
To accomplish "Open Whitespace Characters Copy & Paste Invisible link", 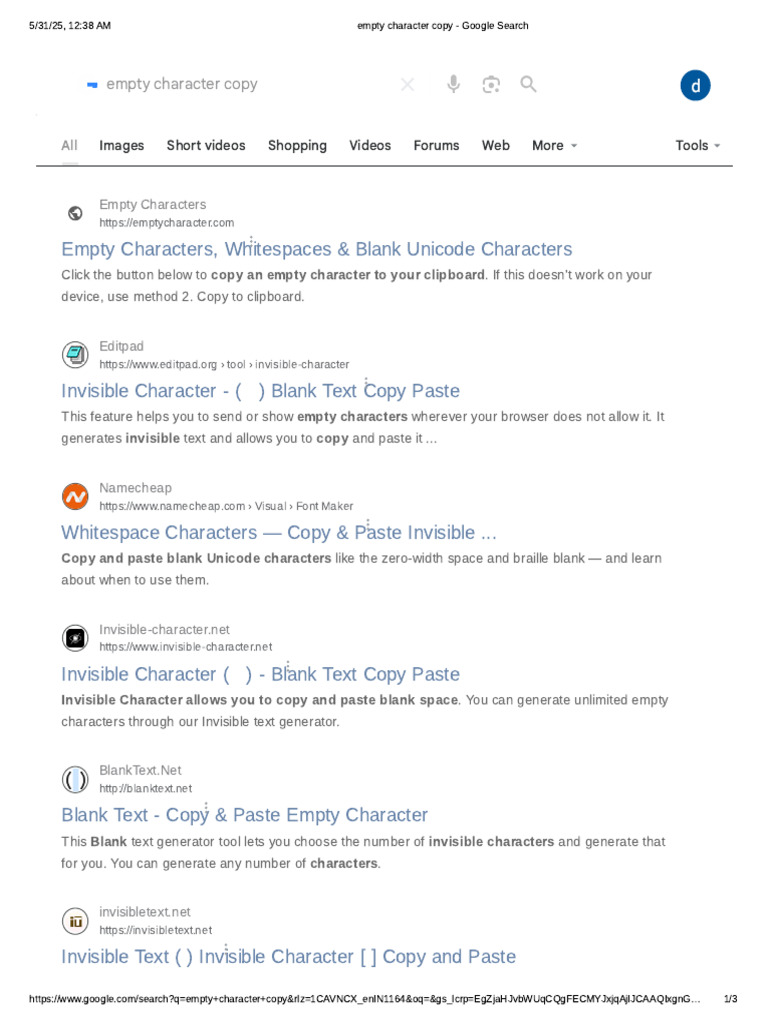I will [x=279, y=532].
